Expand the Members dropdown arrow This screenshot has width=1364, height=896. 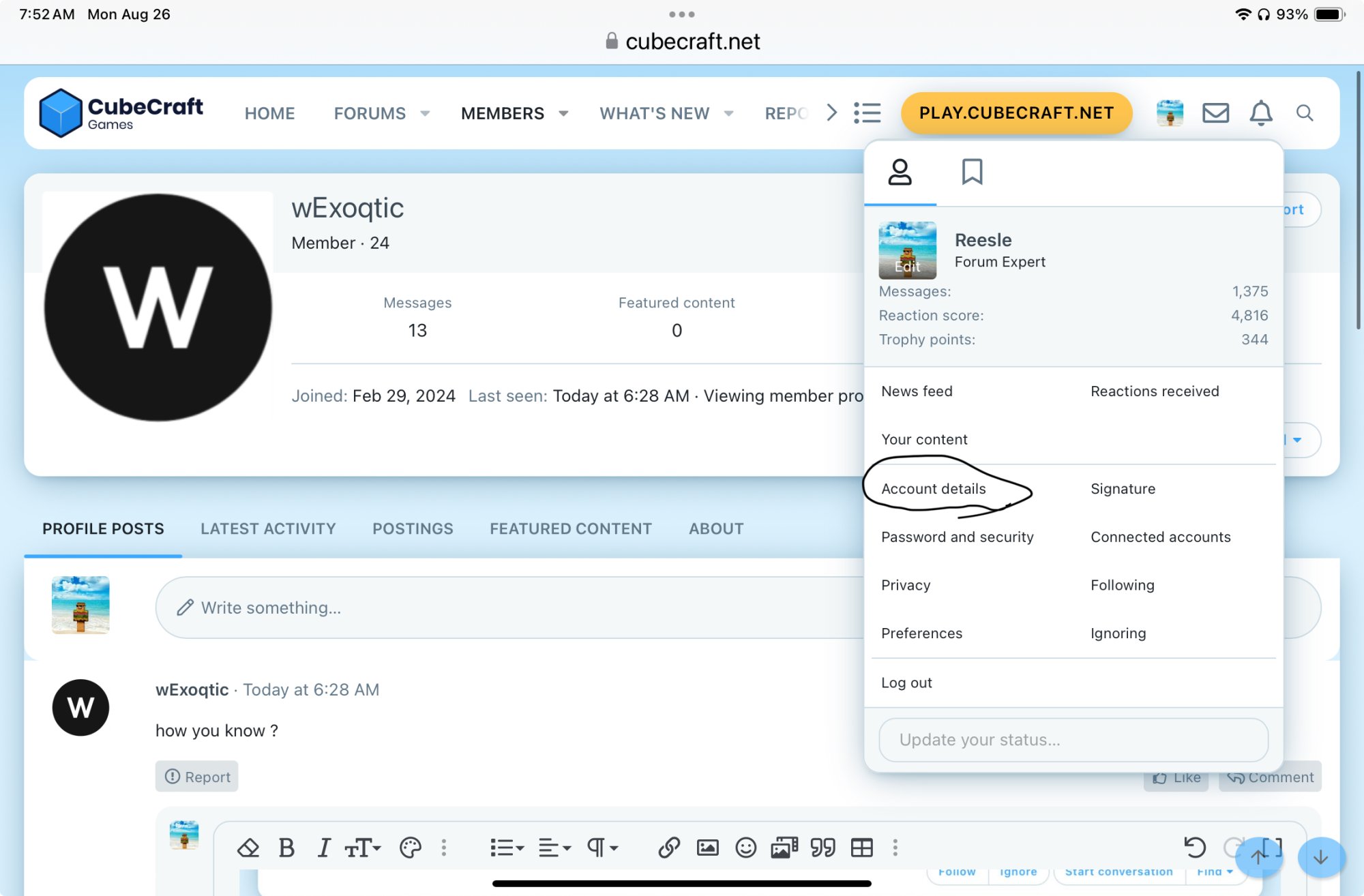pyautogui.click(x=563, y=113)
